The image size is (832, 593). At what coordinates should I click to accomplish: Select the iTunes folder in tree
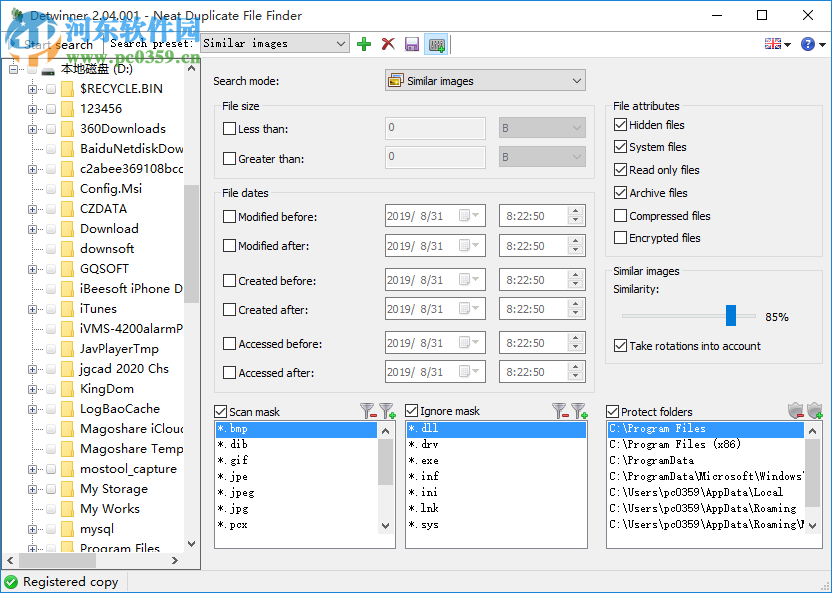coord(98,309)
